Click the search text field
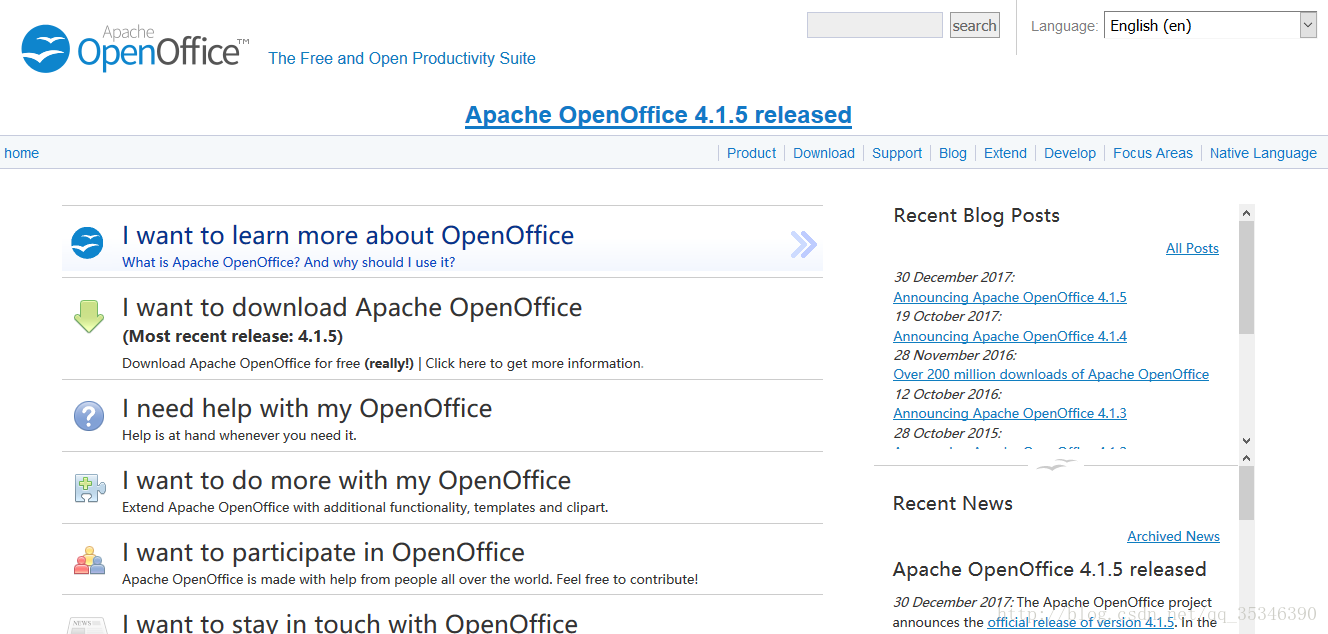Image resolution: width=1328 pixels, height=634 pixels. tap(875, 25)
